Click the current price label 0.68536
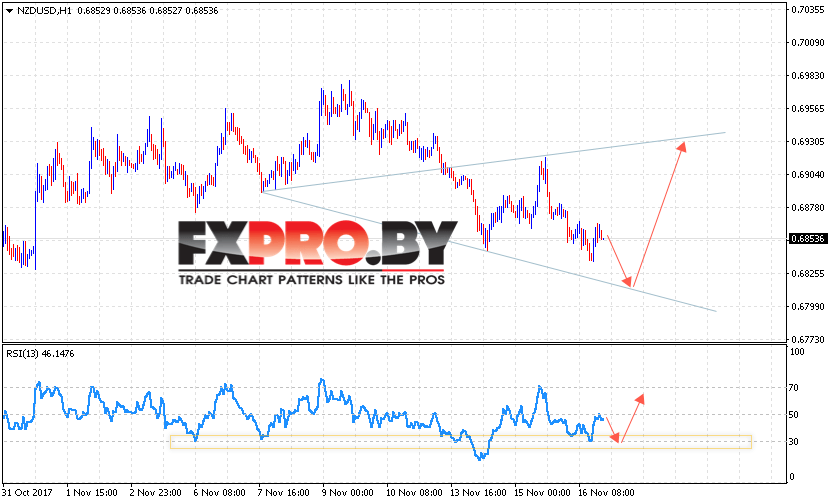 (x=807, y=239)
